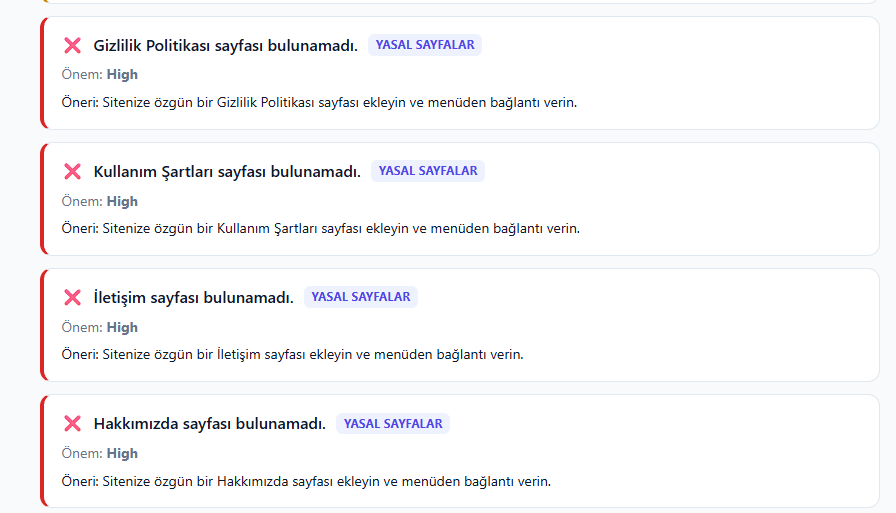This screenshot has height=513, width=896.
Task: Click the Öneri text about Kullanım Şartları page
Action: pos(321,229)
